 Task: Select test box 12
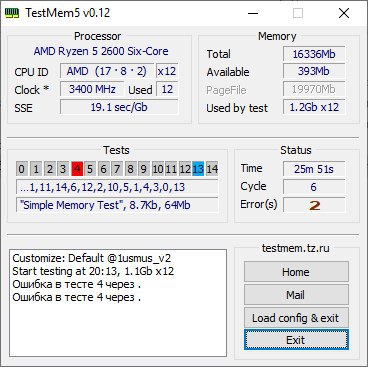click(x=185, y=169)
